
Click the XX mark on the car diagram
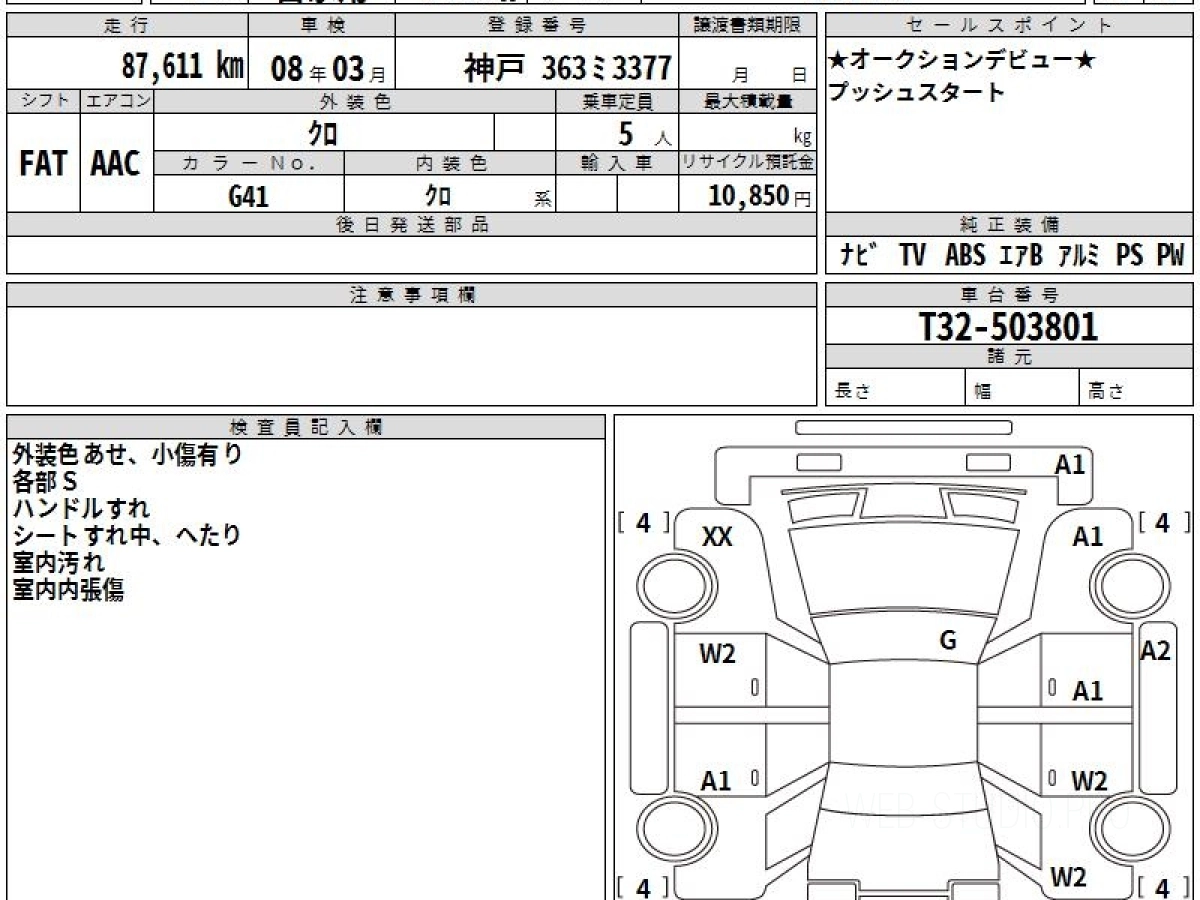coord(717,537)
